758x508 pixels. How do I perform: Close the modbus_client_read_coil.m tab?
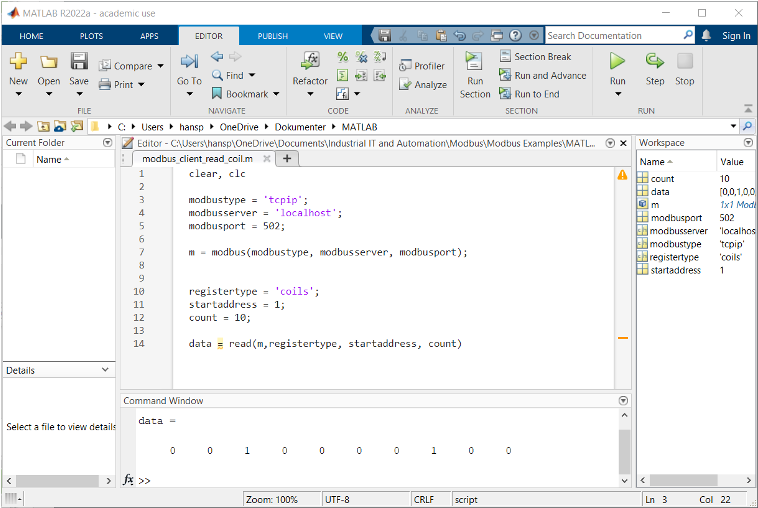(x=266, y=159)
